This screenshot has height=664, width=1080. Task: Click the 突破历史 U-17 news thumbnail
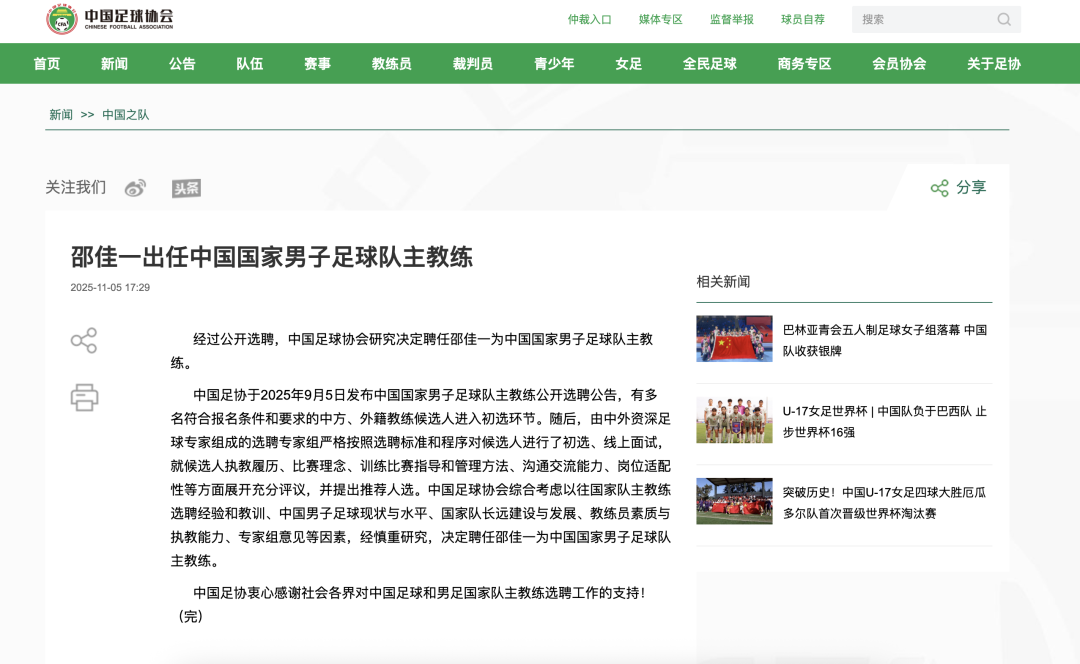coord(734,501)
